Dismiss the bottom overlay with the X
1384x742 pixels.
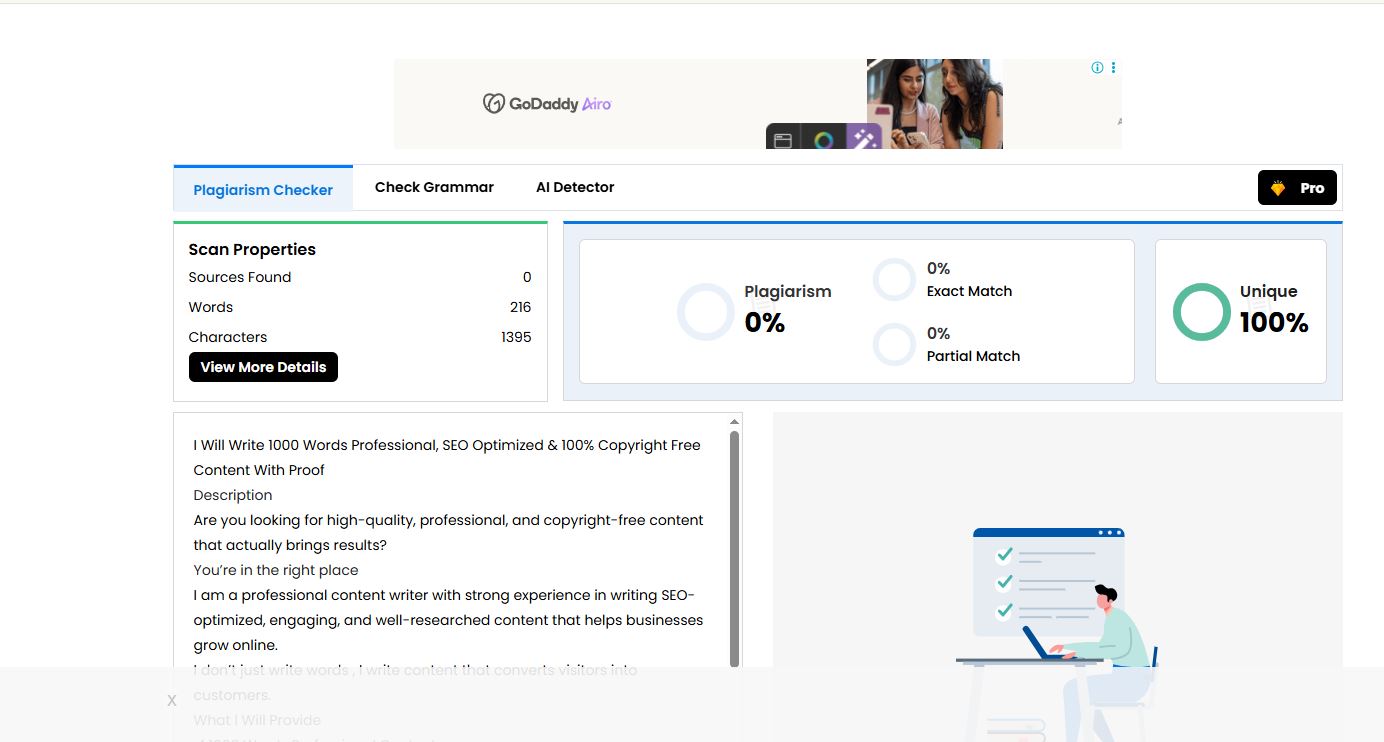(x=171, y=700)
